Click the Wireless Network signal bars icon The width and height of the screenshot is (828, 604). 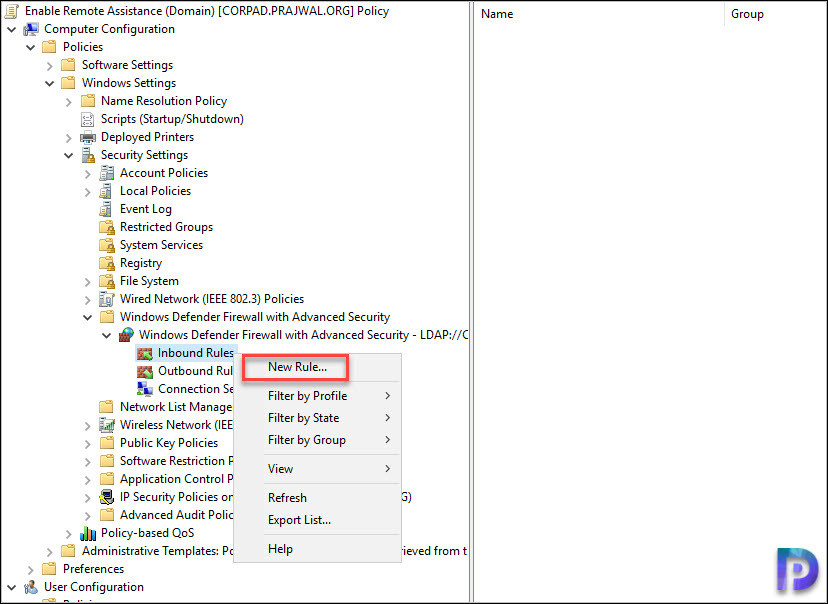point(107,425)
